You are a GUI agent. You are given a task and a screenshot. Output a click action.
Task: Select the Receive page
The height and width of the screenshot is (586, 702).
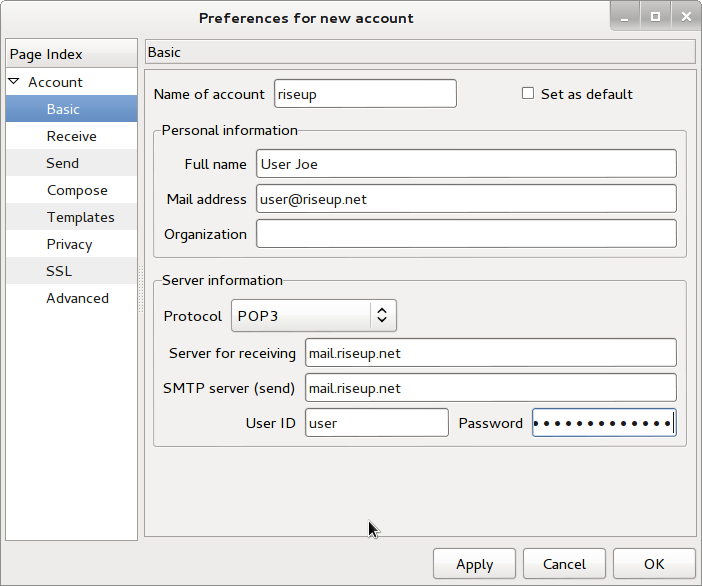[71, 136]
